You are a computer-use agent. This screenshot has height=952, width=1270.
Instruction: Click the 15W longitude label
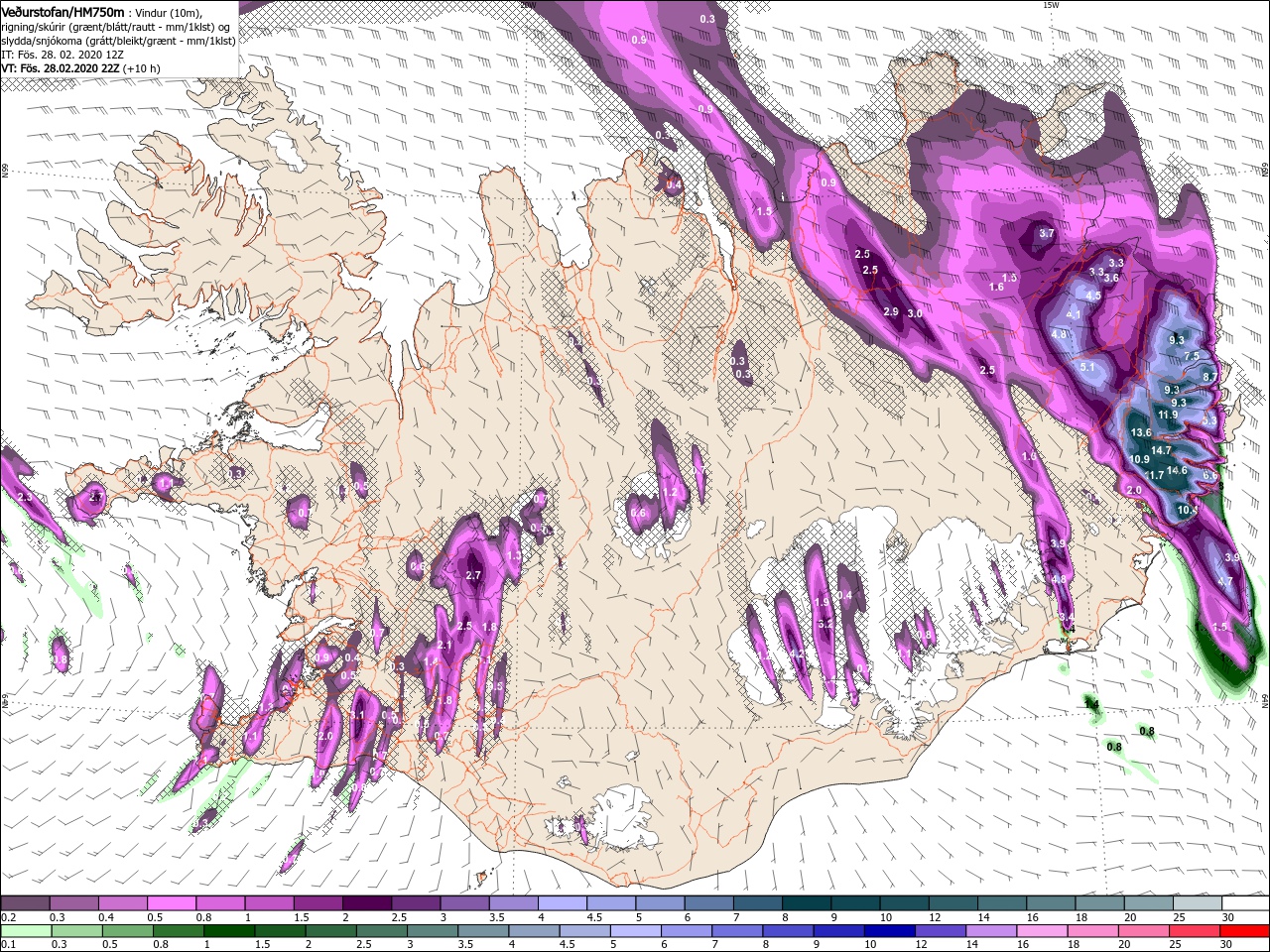[1051, 4]
